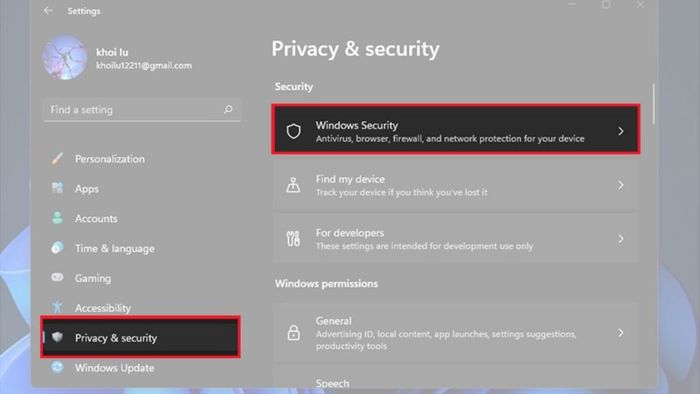Click the back arrow in Settings
Screen dimensions: 700x394
[48, 11]
